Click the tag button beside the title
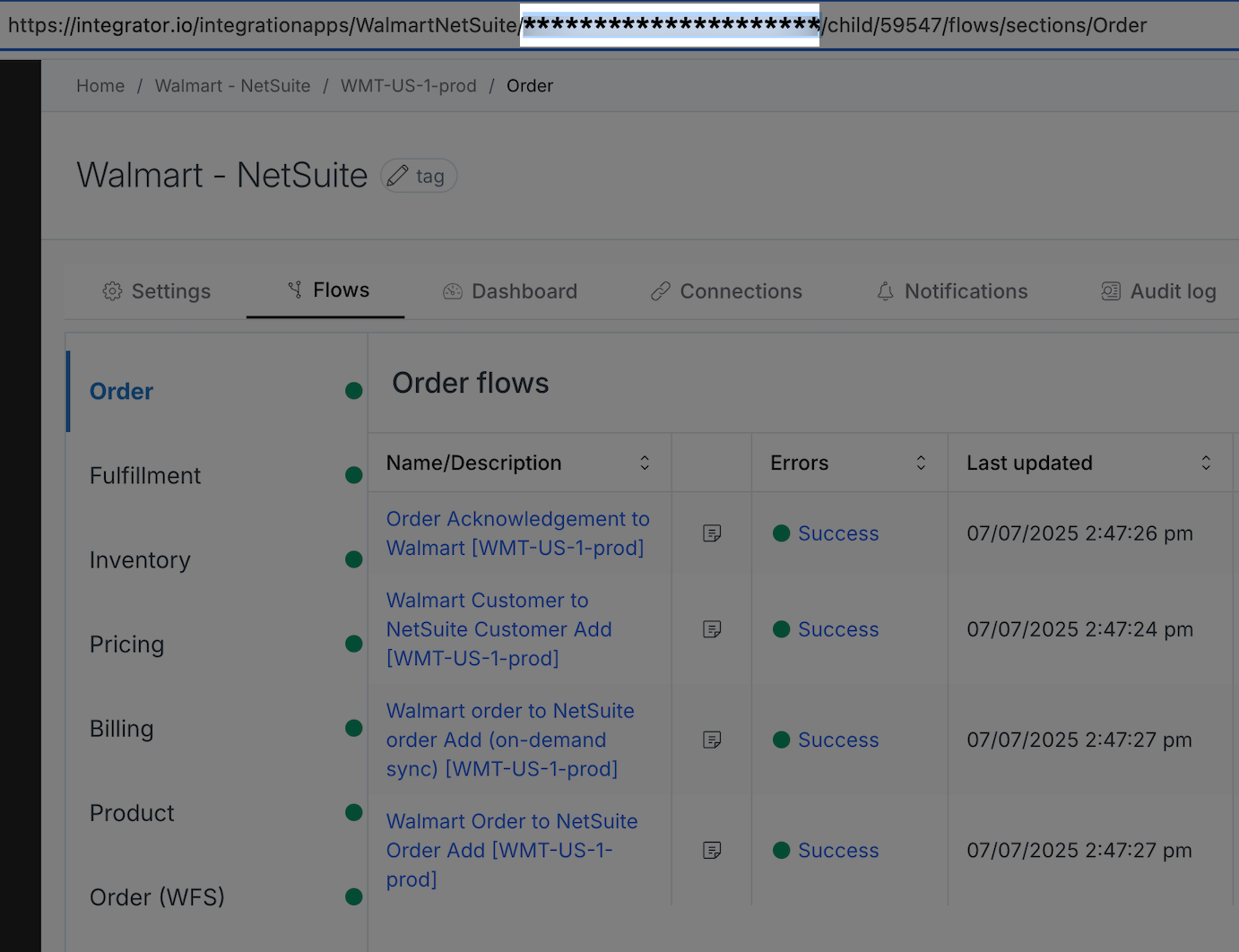 click(x=419, y=176)
